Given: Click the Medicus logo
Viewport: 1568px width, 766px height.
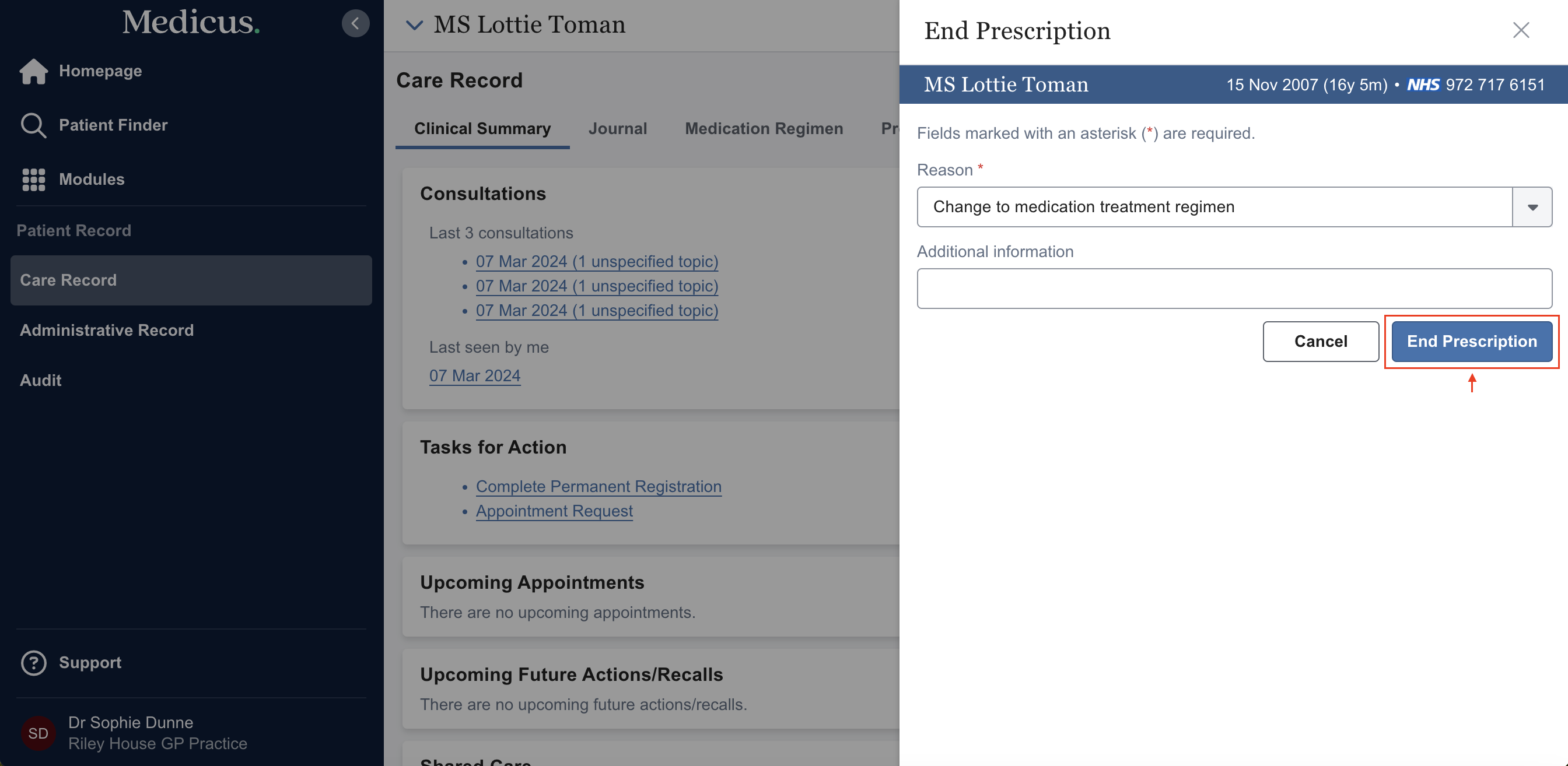Looking at the screenshot, I should [191, 23].
